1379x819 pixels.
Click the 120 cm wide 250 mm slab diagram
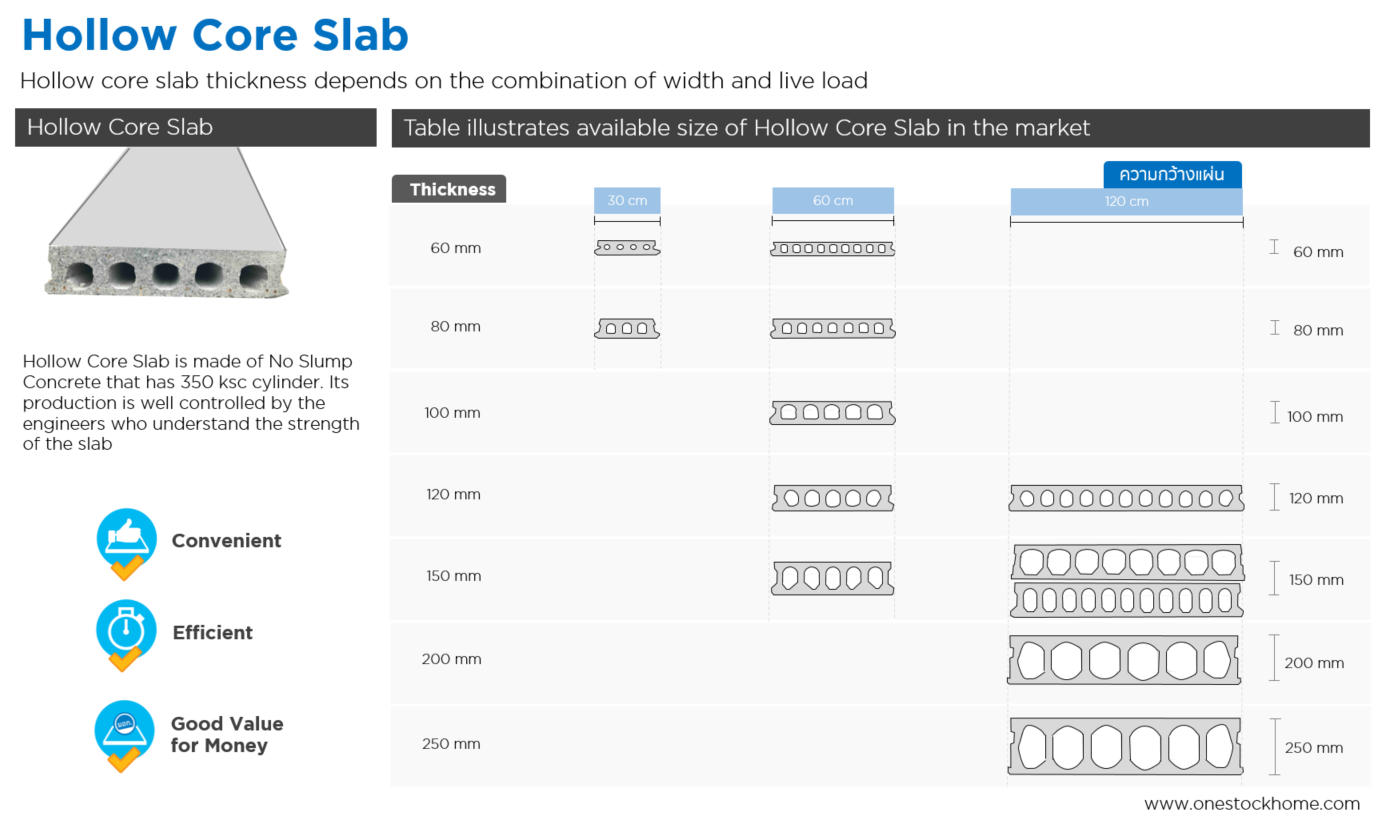pos(1125,746)
